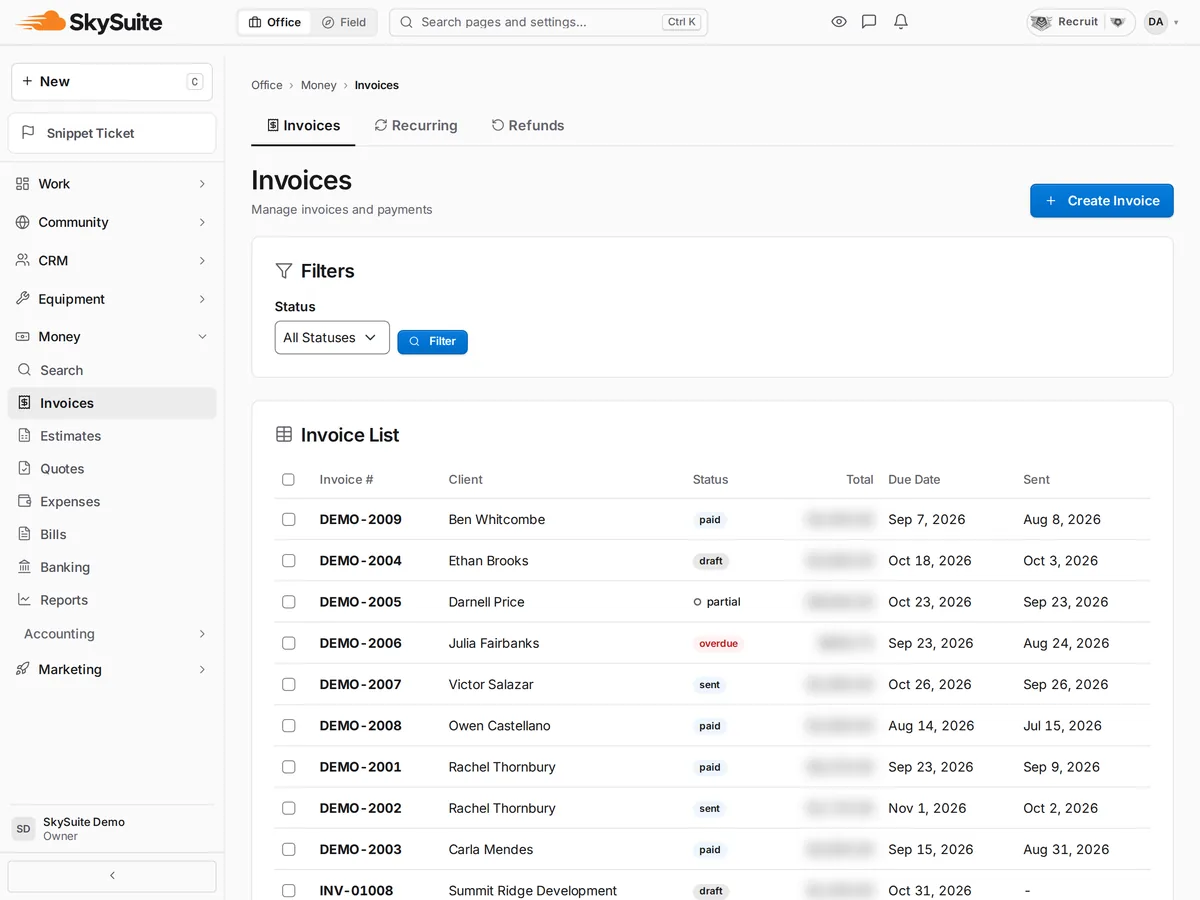
Task: Open the Office breadcrumb link
Action: pos(267,85)
